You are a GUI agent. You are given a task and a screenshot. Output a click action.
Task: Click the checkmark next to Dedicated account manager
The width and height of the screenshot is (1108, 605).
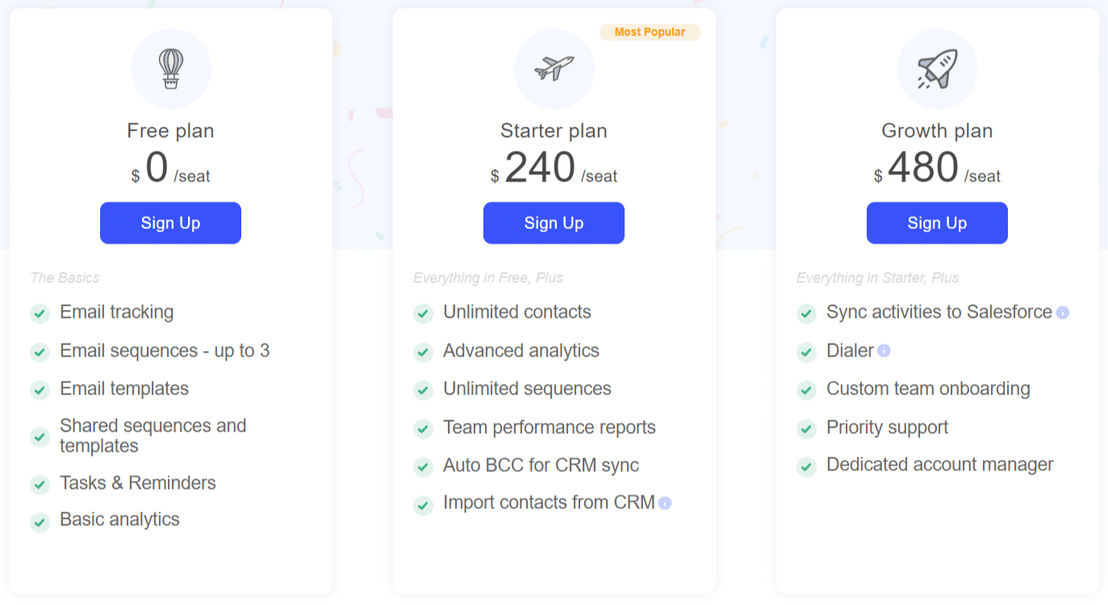pos(806,466)
